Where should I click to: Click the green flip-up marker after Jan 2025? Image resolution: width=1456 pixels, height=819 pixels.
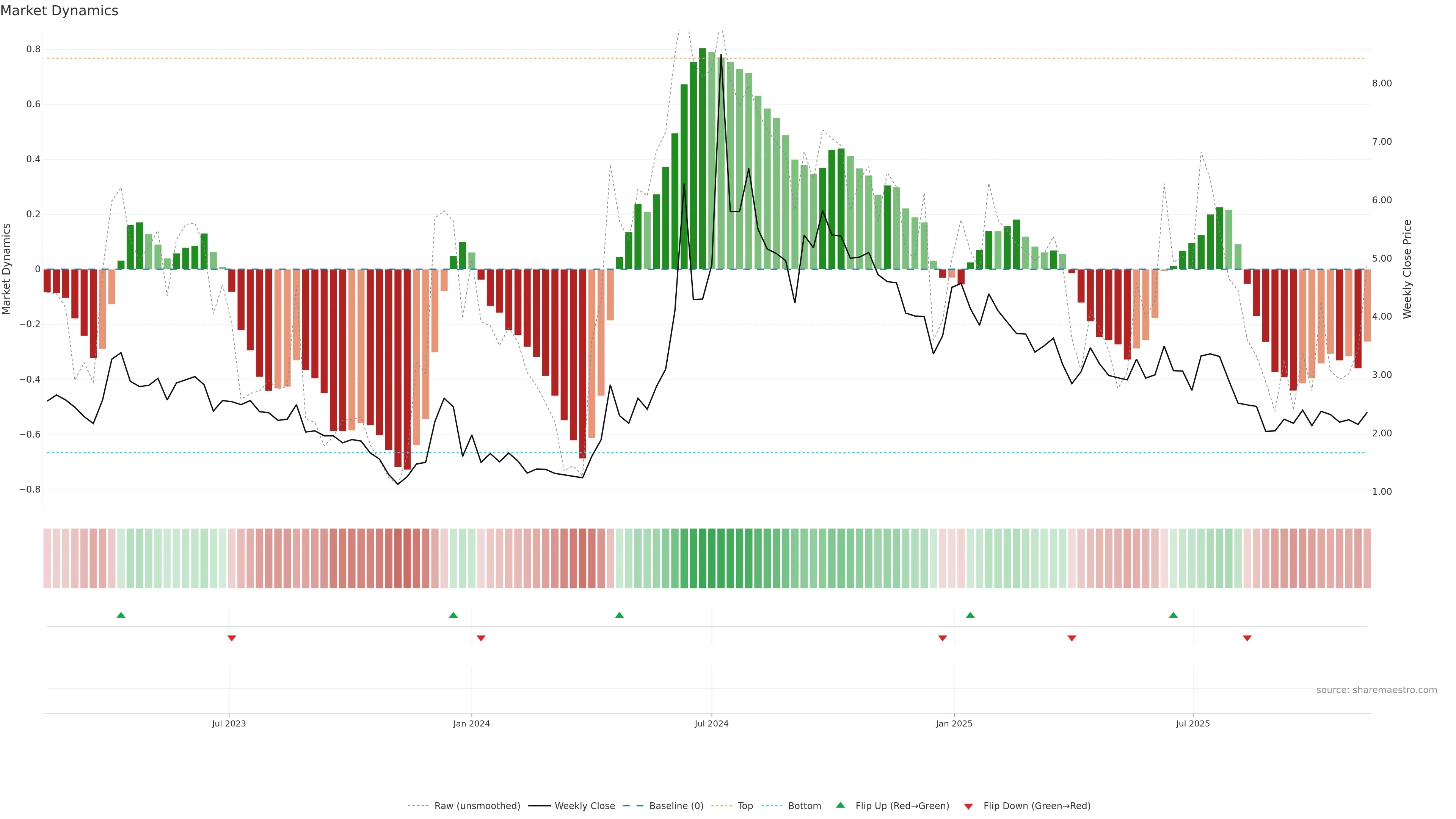coord(971,615)
